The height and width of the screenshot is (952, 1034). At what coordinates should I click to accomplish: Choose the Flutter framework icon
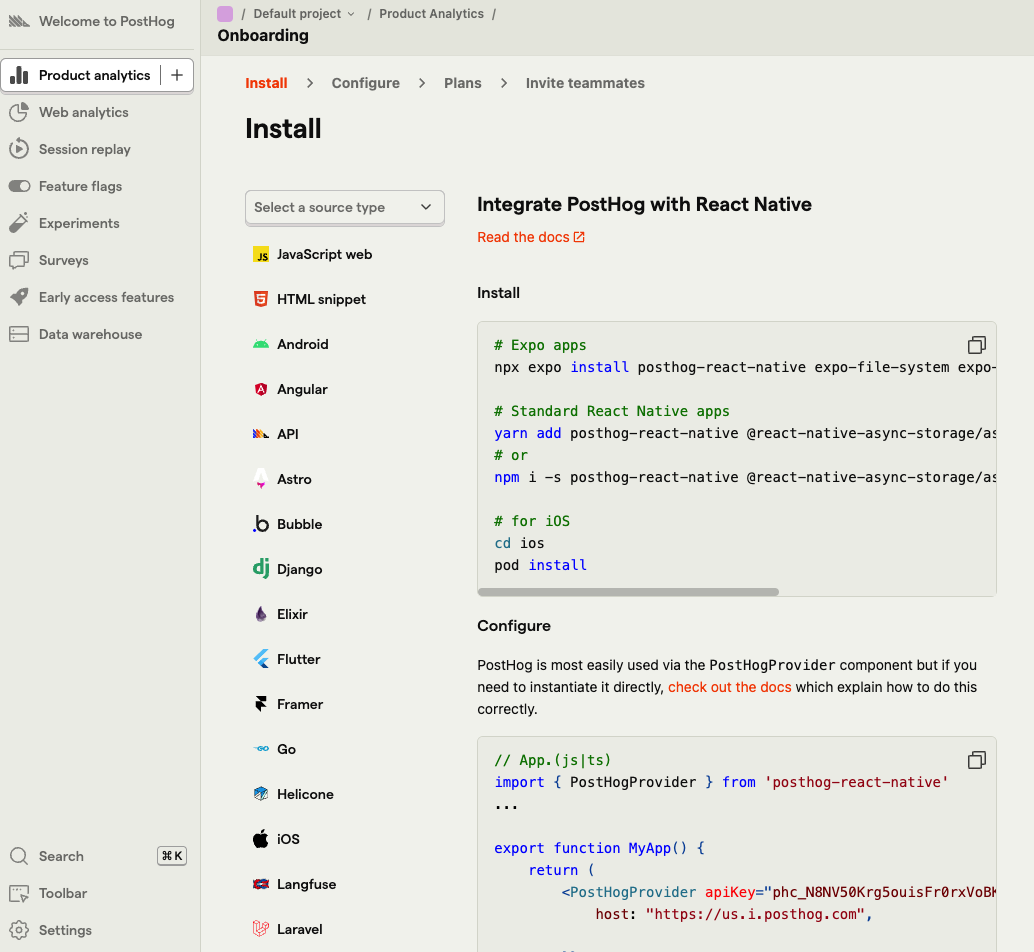coord(260,659)
